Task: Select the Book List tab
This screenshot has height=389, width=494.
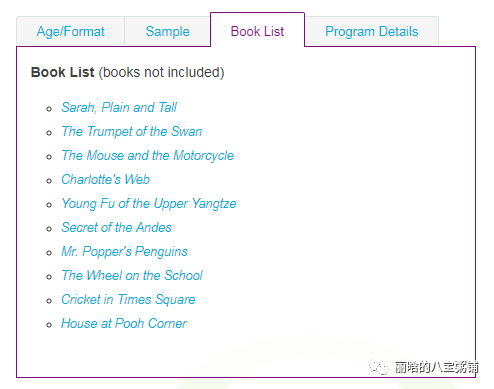Action: (x=257, y=31)
